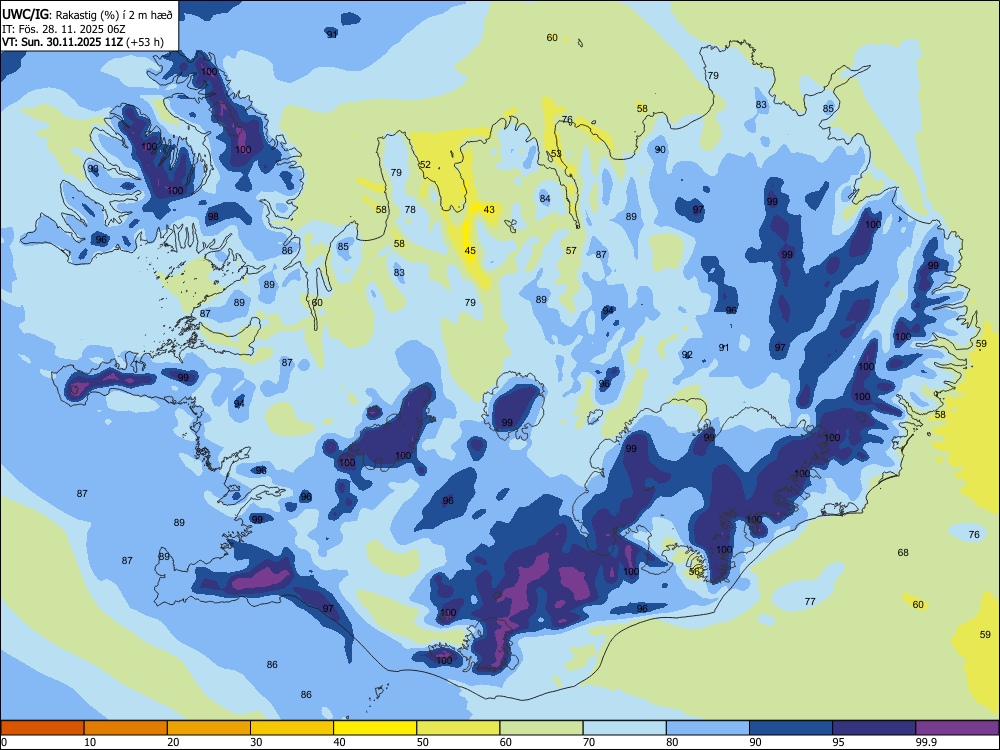Select the 20–30 light orange legend swatch
The image size is (1000, 750).
[209, 728]
